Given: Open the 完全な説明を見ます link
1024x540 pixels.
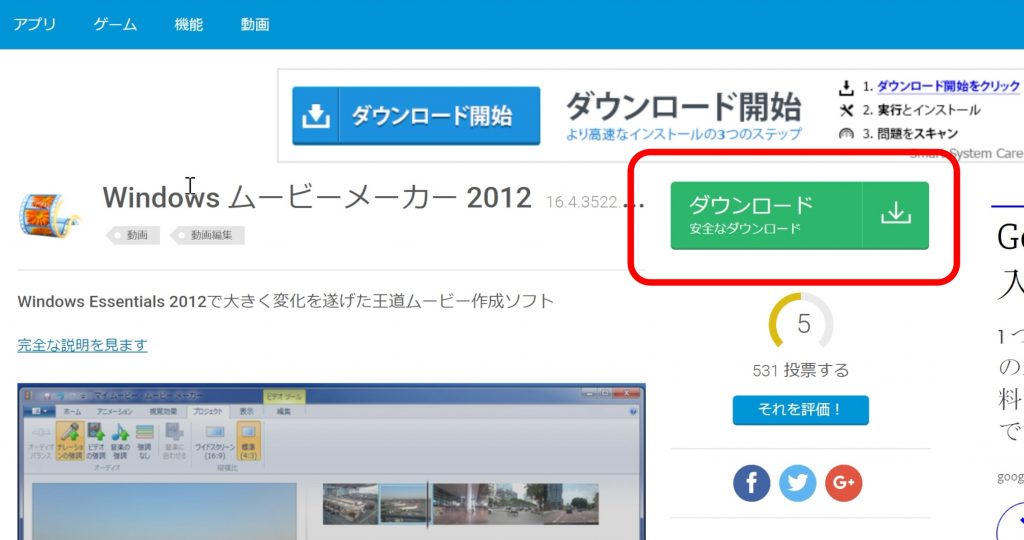Looking at the screenshot, I should click(x=82, y=345).
